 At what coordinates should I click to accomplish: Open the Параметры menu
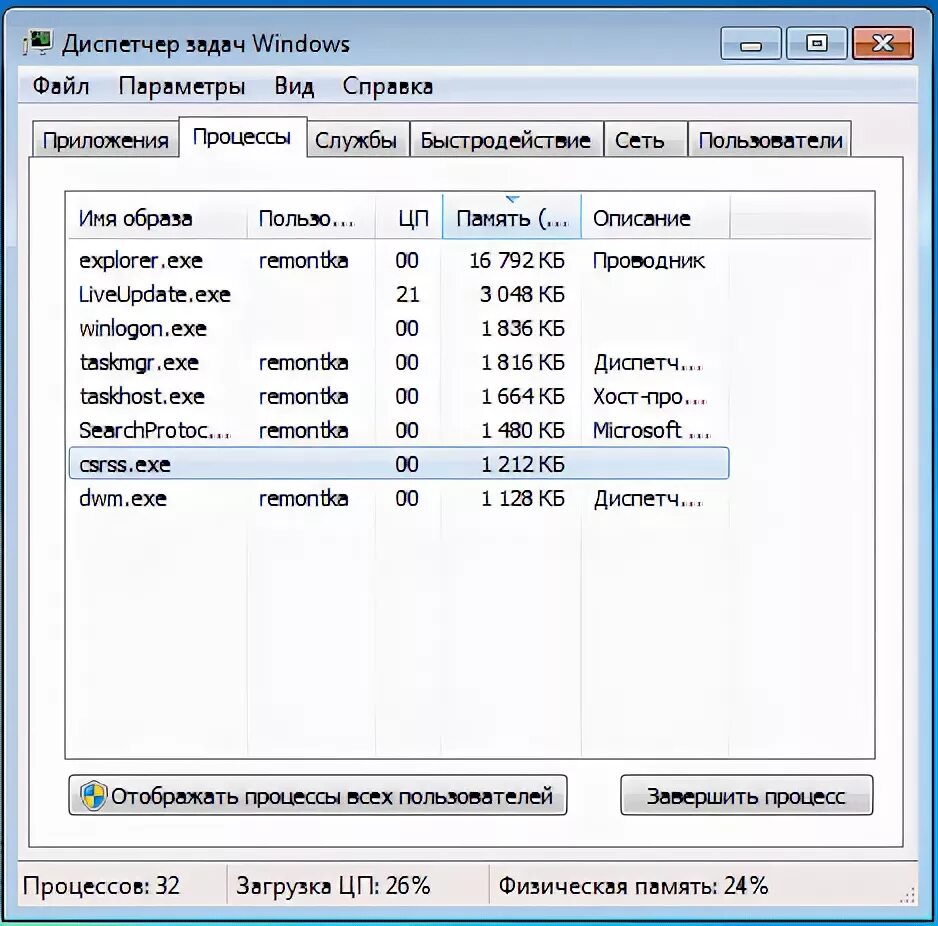pos(182,87)
